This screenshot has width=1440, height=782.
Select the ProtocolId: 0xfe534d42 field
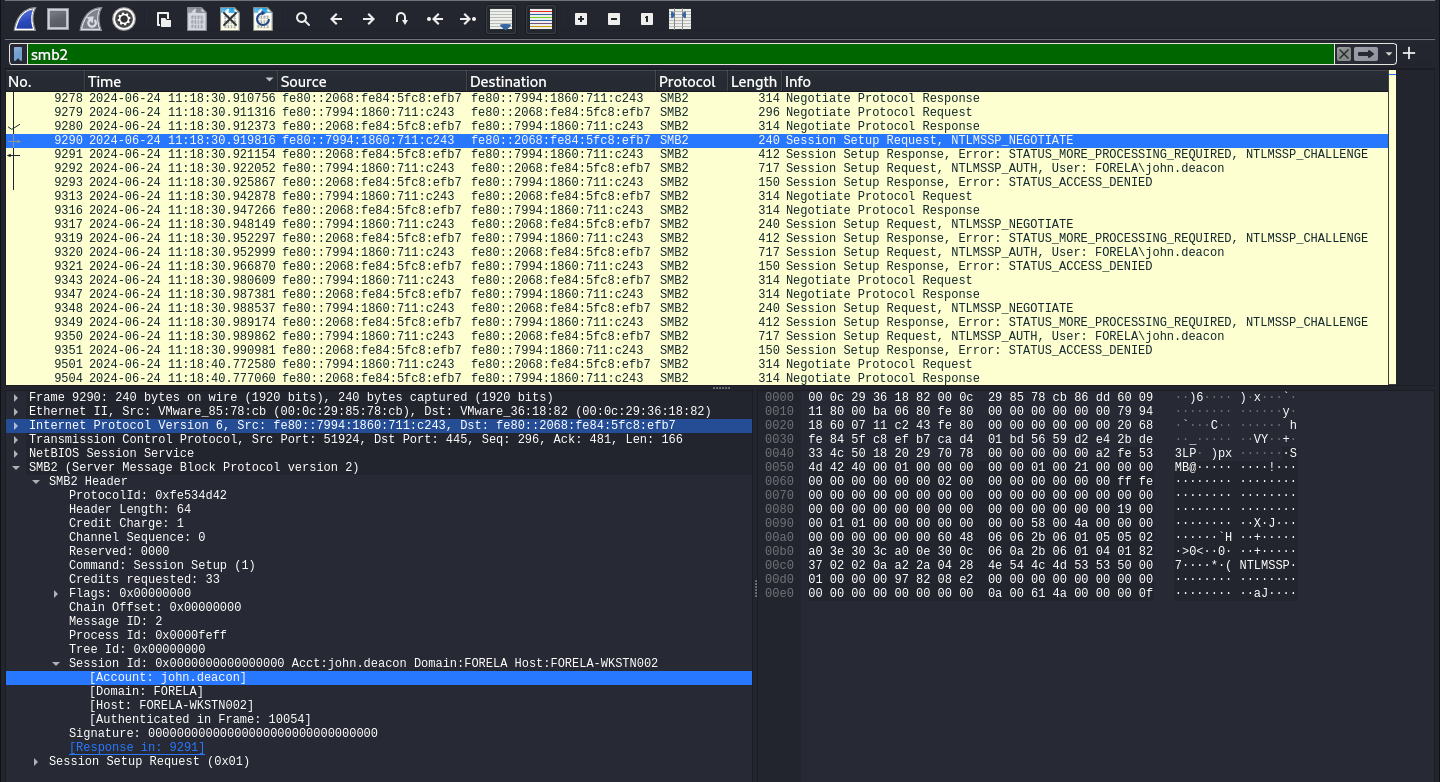coord(148,496)
